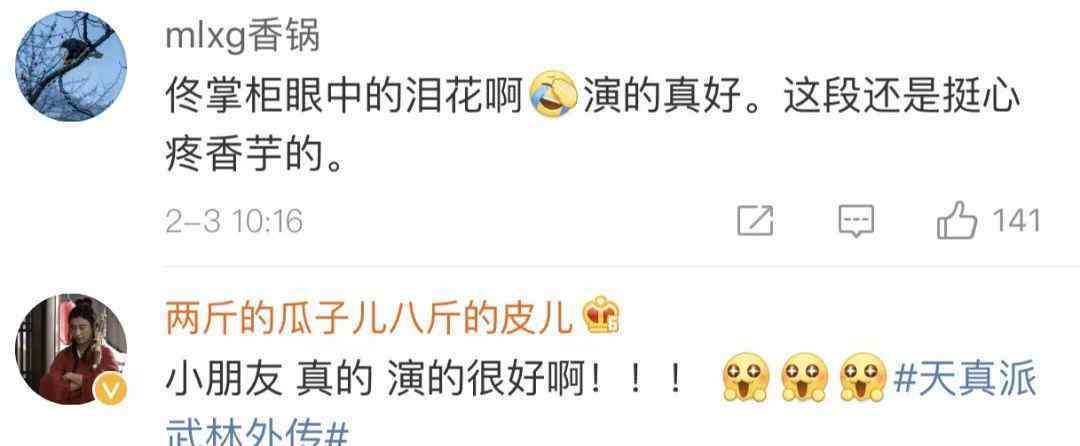Tap the repost icon on mlxg香锅's comment
The image size is (1080, 446).
click(756, 222)
